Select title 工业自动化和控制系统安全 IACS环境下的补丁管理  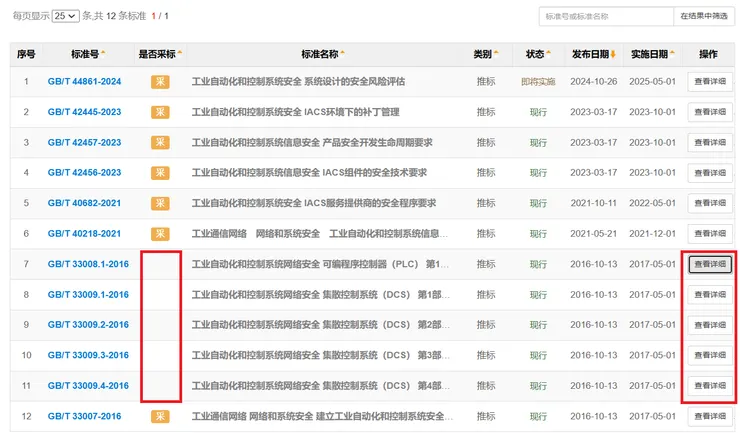[295, 112]
